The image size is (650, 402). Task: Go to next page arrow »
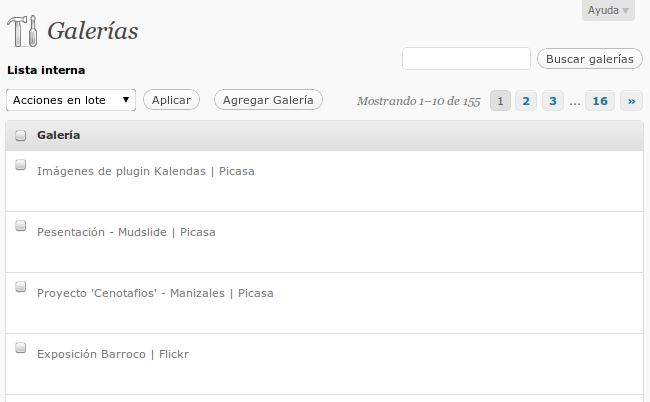tap(631, 101)
